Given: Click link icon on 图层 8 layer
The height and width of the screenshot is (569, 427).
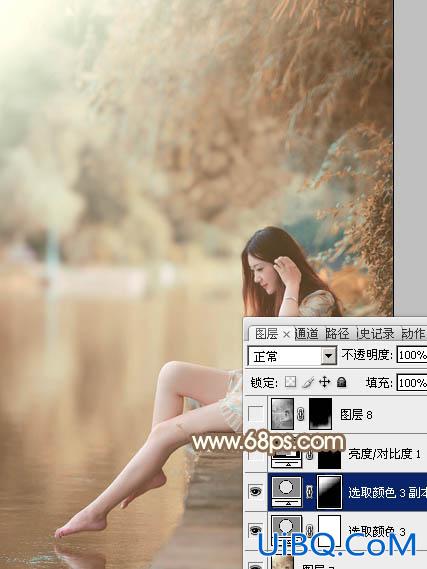Looking at the screenshot, I should click(x=301, y=414).
